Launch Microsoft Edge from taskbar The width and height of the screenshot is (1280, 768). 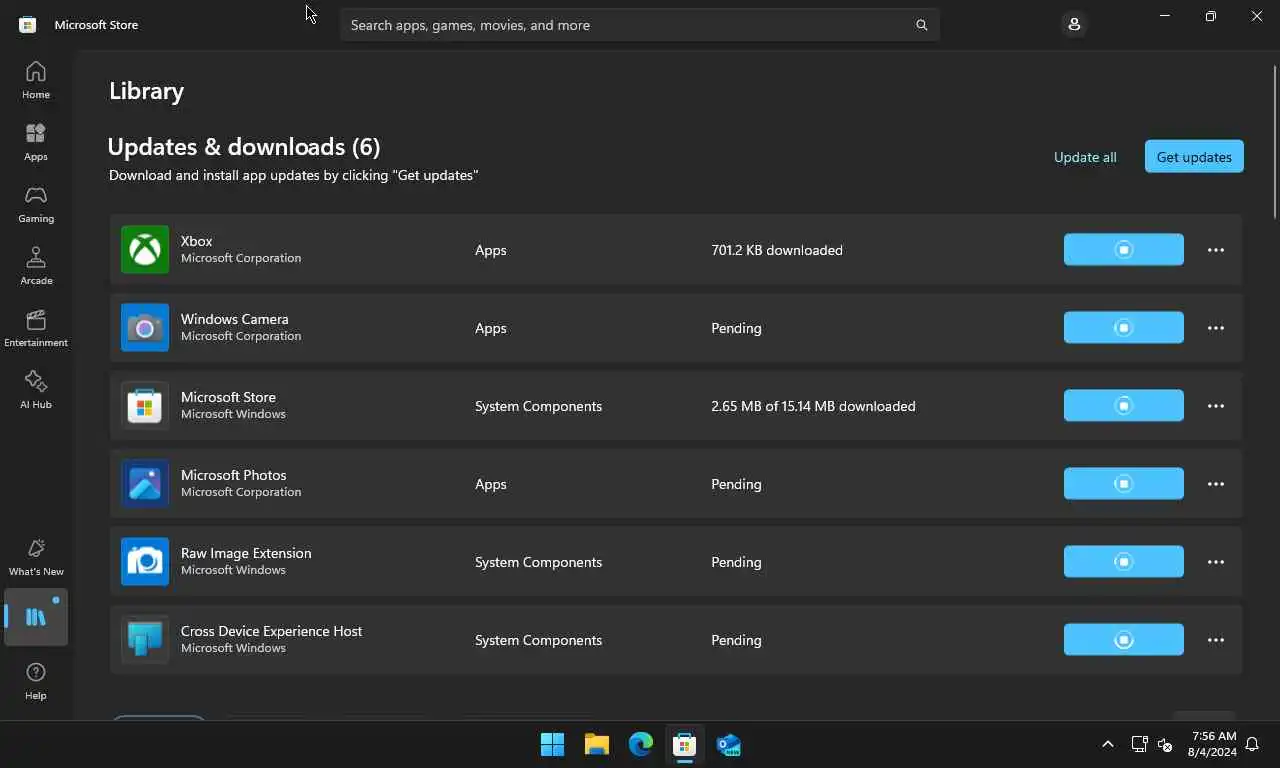click(x=641, y=744)
